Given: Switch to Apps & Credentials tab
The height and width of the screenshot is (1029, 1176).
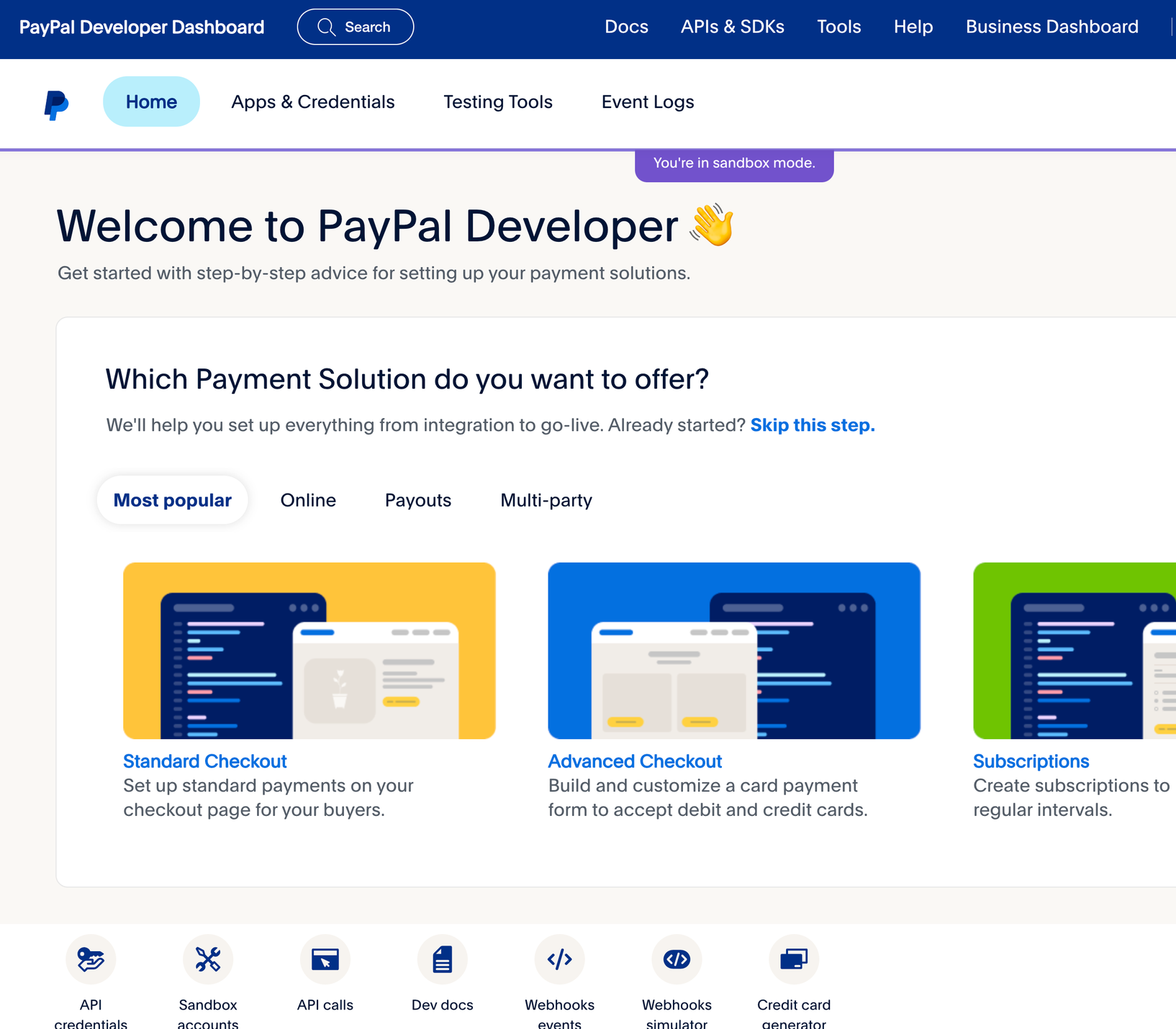Looking at the screenshot, I should (312, 102).
